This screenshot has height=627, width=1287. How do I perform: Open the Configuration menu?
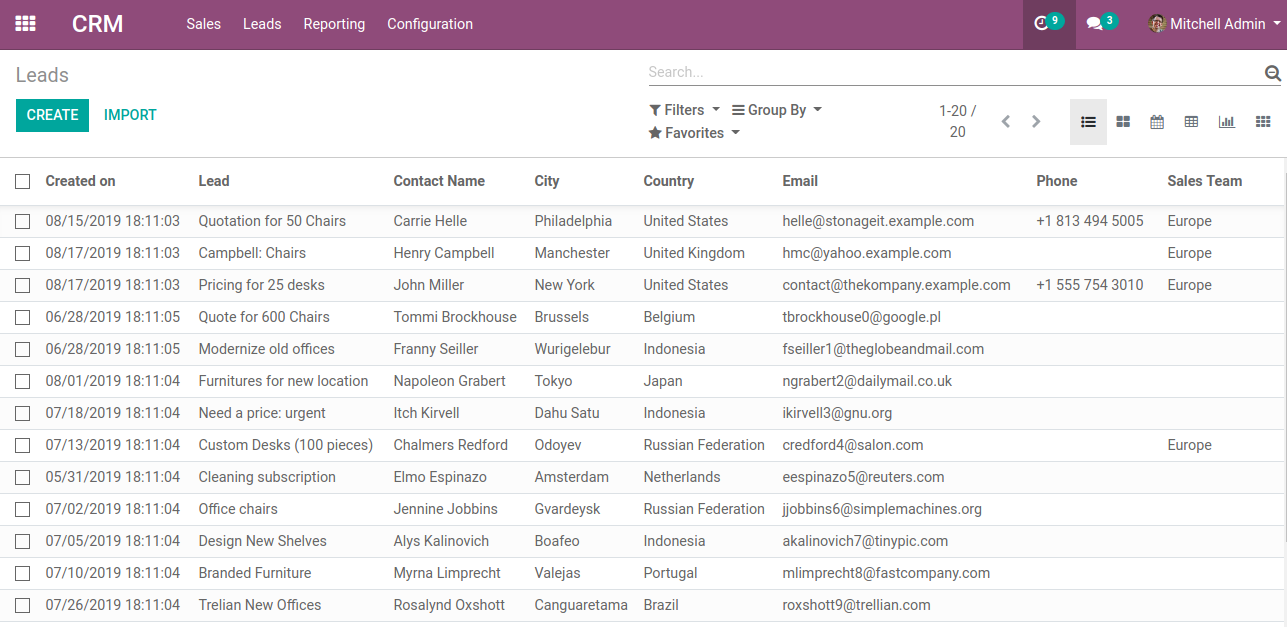(430, 24)
